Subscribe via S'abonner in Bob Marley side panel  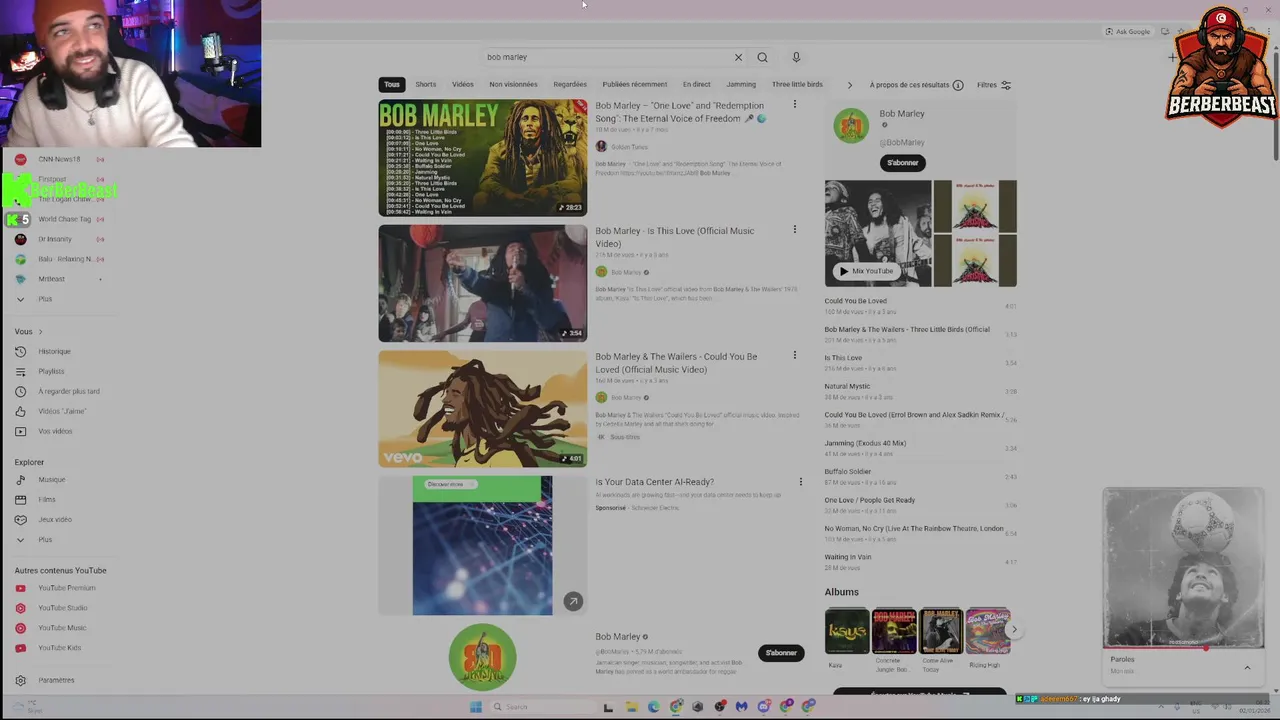click(x=903, y=163)
